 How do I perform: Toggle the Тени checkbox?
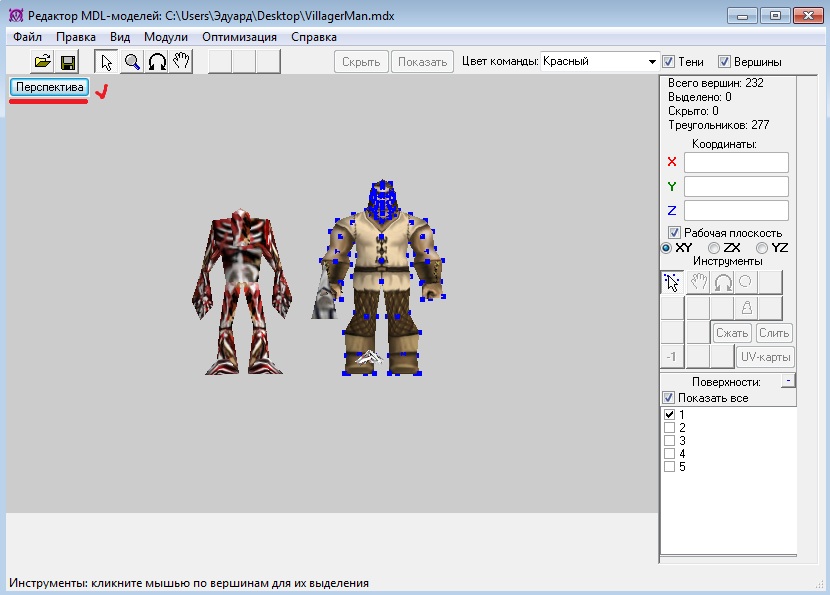[x=669, y=61]
